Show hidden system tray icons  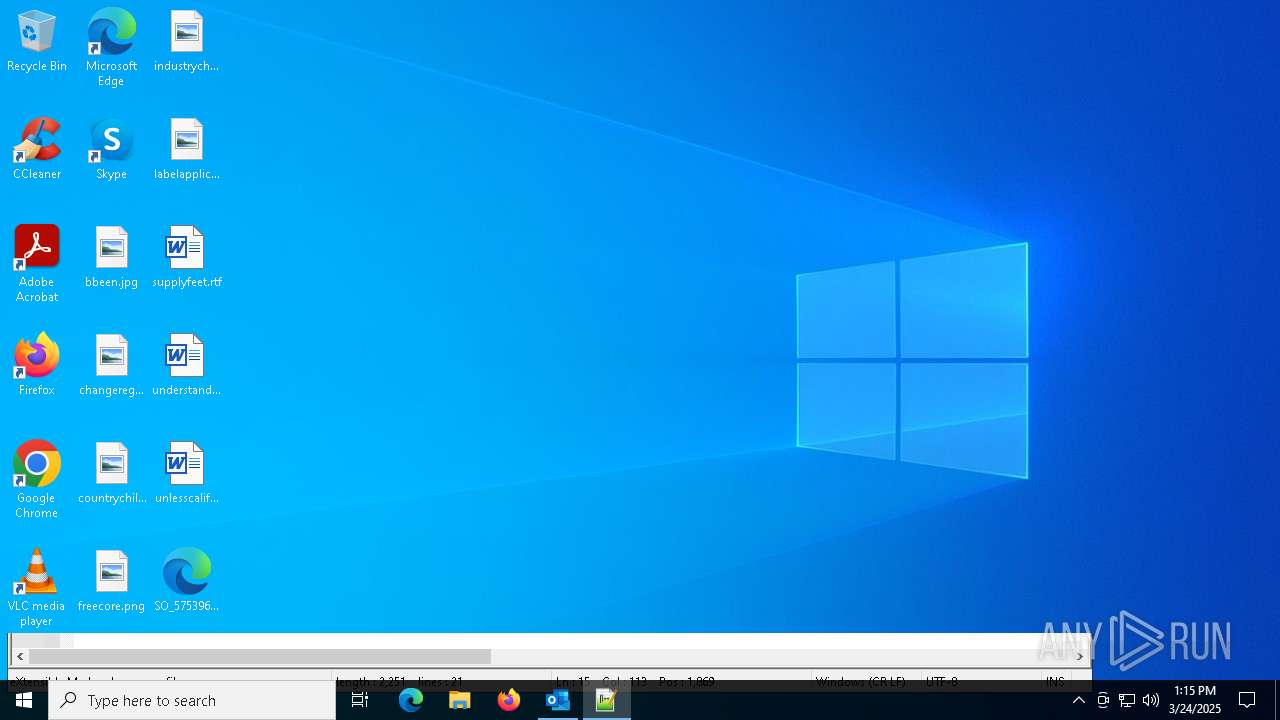[x=1079, y=700]
